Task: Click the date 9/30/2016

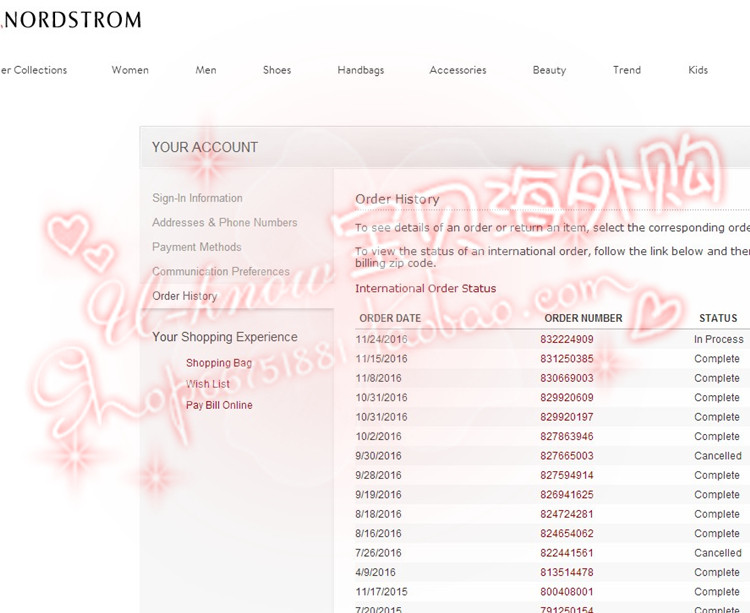Action: 378,456
